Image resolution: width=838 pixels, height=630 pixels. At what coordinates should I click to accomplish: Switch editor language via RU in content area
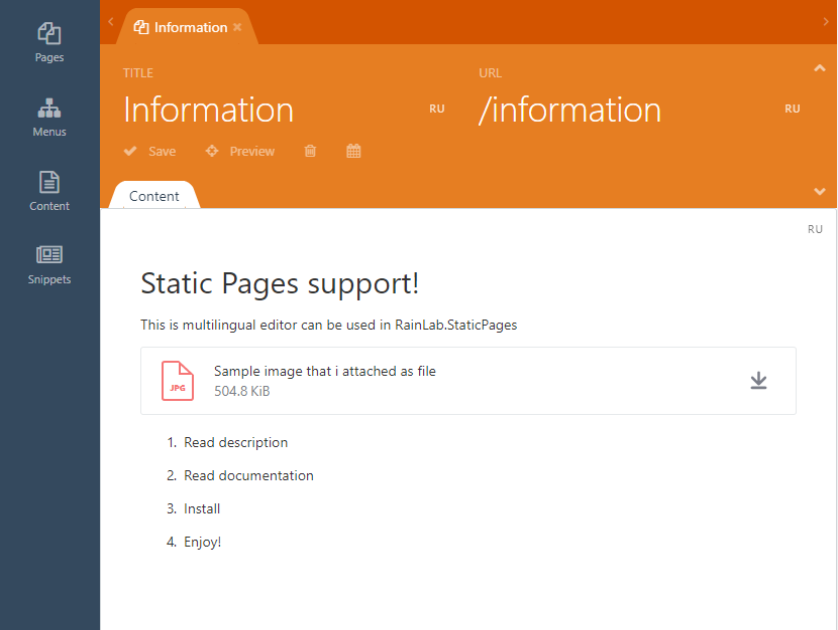click(814, 229)
